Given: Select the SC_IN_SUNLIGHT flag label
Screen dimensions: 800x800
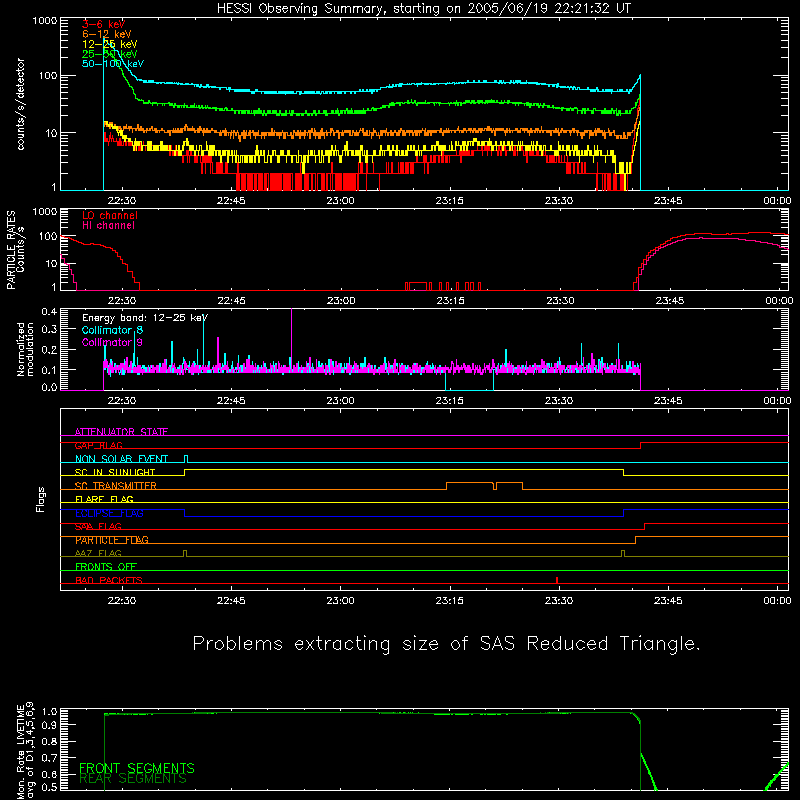Looking at the screenshot, I should 115,472.
